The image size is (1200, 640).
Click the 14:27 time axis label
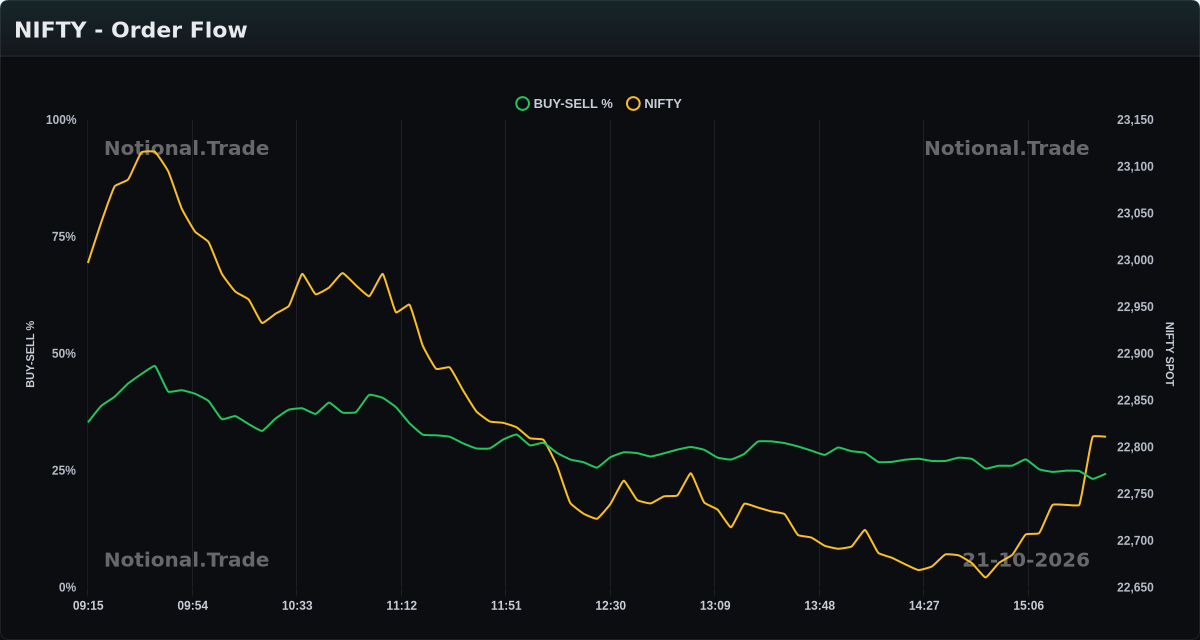[x=924, y=606]
